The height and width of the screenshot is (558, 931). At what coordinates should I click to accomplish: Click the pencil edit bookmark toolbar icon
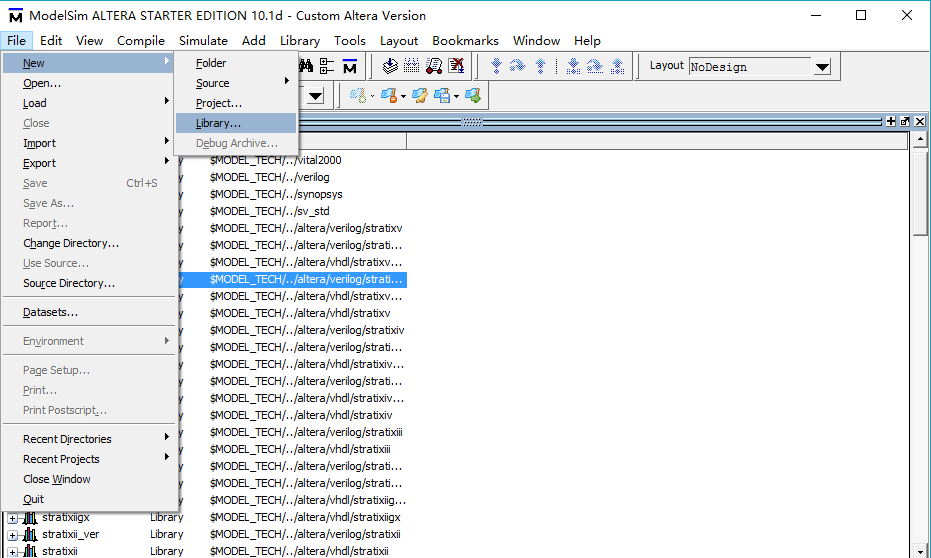pyautogui.click(x=420, y=96)
